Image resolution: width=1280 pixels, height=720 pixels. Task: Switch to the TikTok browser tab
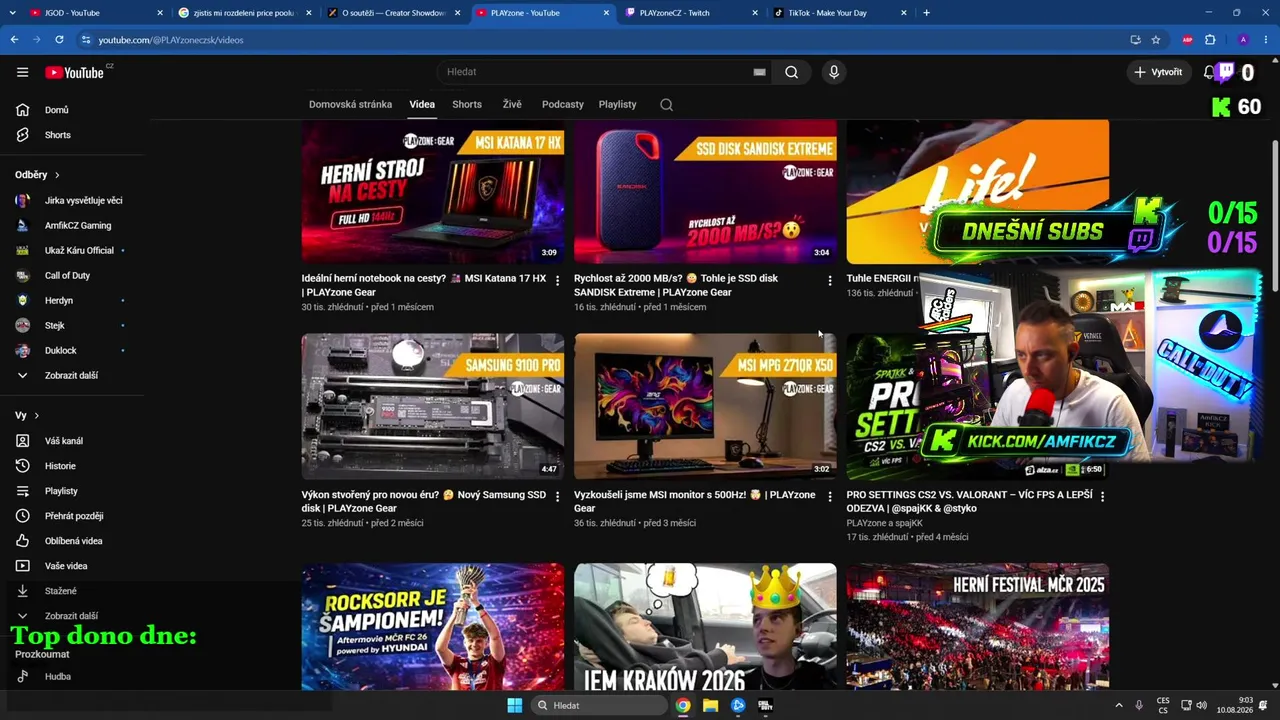point(841,13)
